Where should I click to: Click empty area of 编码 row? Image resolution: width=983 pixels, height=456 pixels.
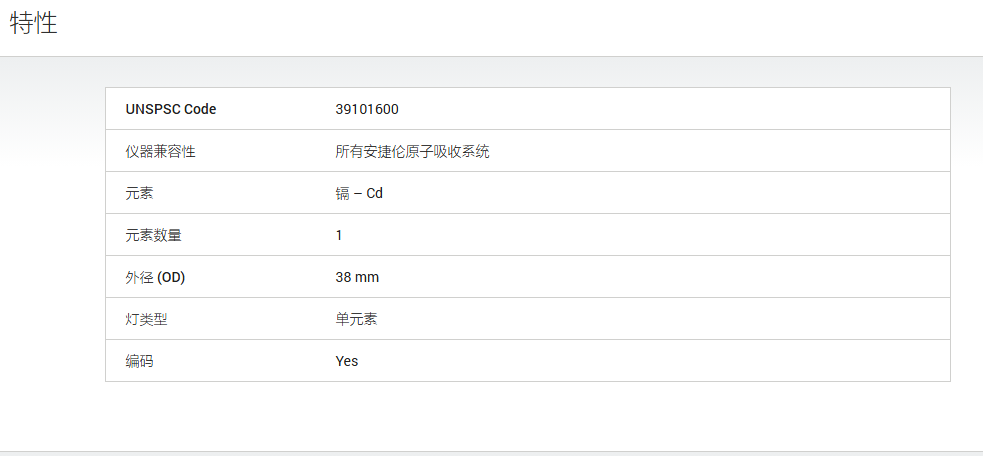click(x=652, y=361)
